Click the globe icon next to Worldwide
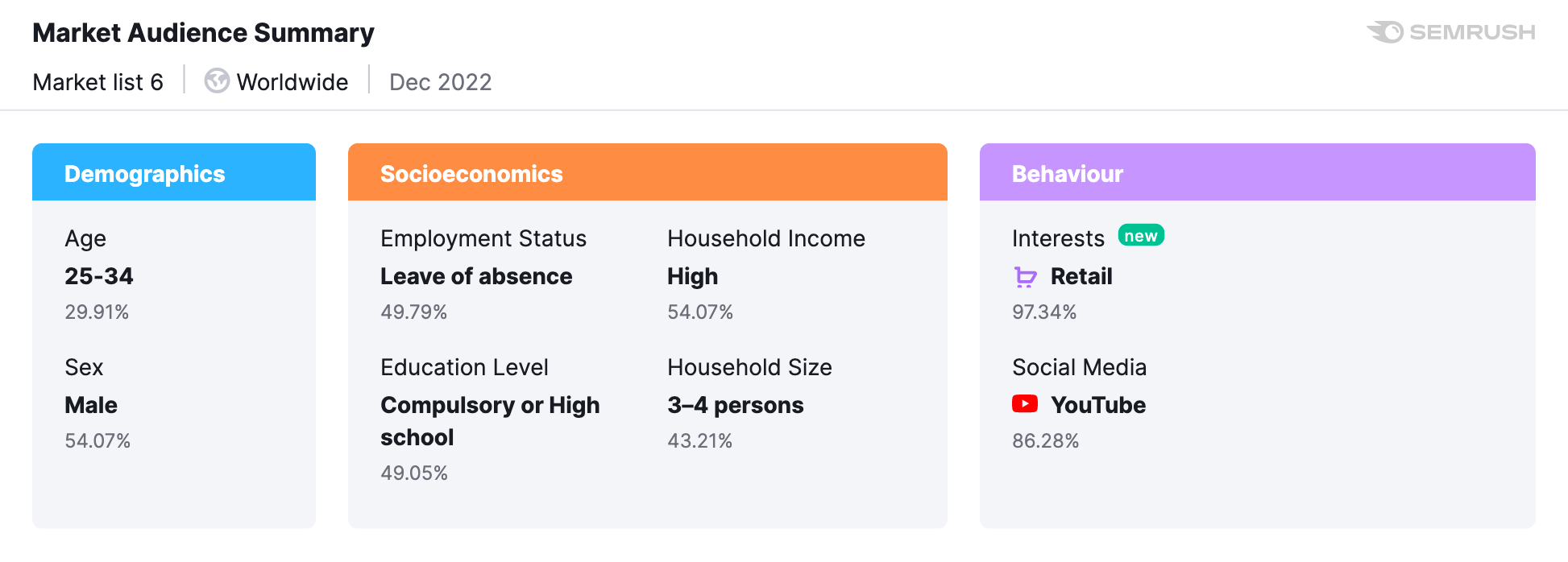The width and height of the screenshot is (1568, 562). 216,81
